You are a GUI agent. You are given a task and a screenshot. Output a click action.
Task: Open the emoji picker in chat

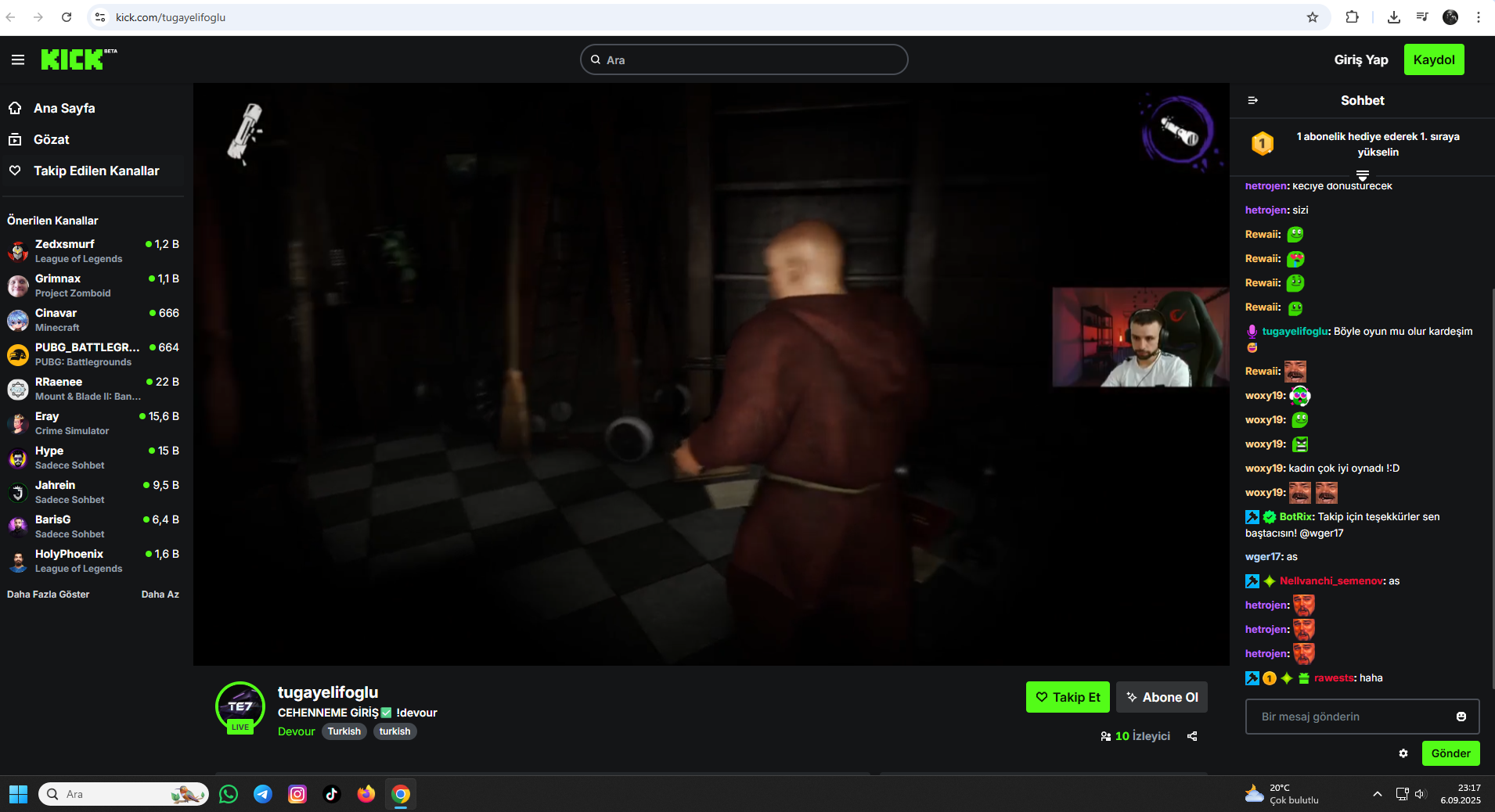(x=1461, y=717)
